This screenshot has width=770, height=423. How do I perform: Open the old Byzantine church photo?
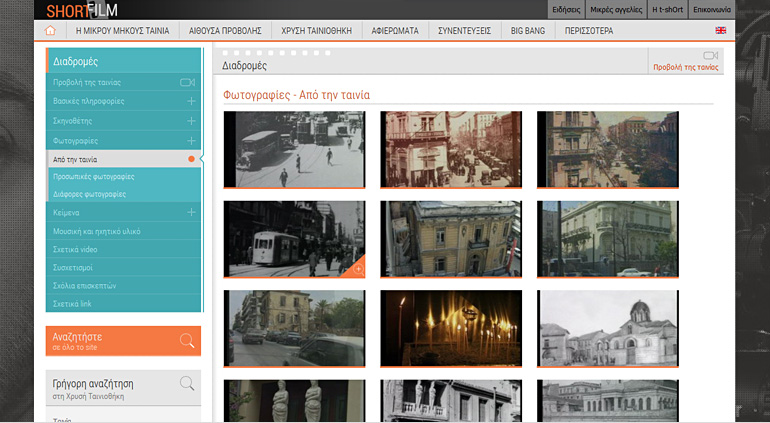click(607, 328)
